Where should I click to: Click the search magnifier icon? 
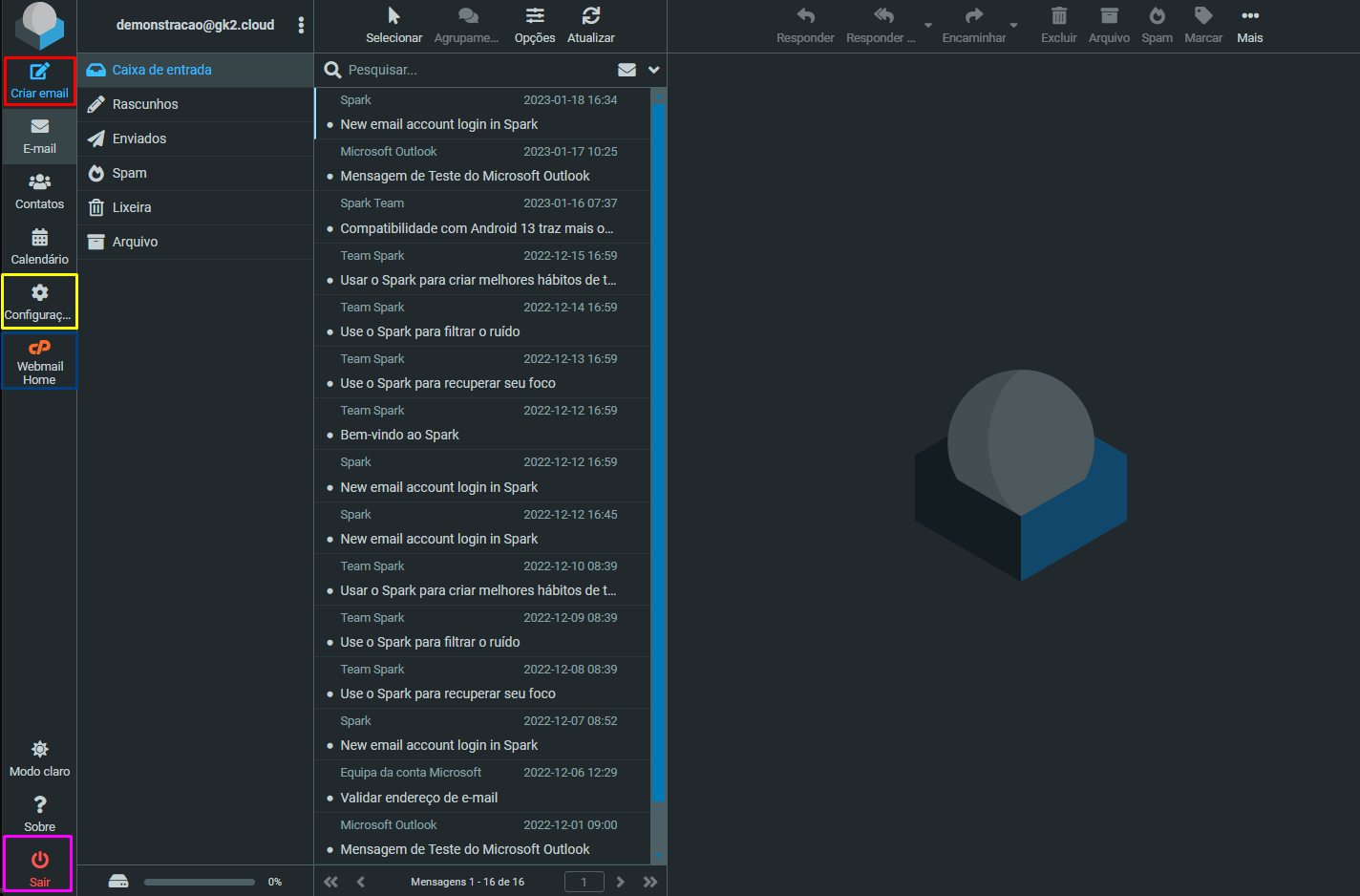tap(332, 70)
